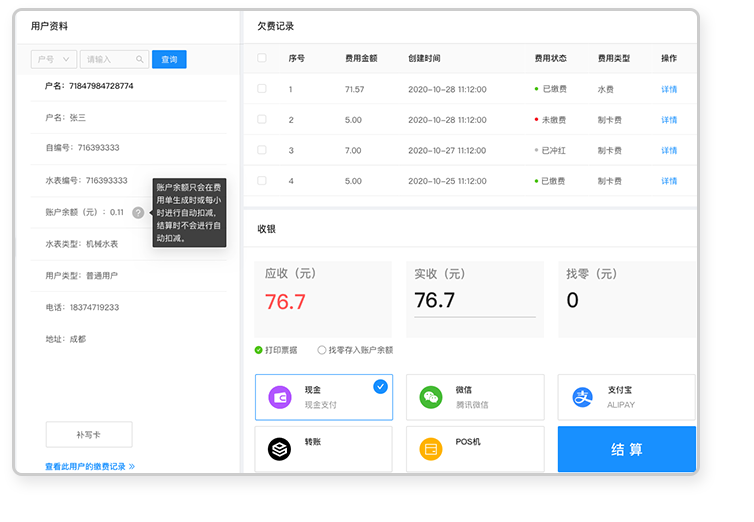
Task: Click the double-chevron arrow after 查看此用户的缴费记录
Action: (132, 466)
